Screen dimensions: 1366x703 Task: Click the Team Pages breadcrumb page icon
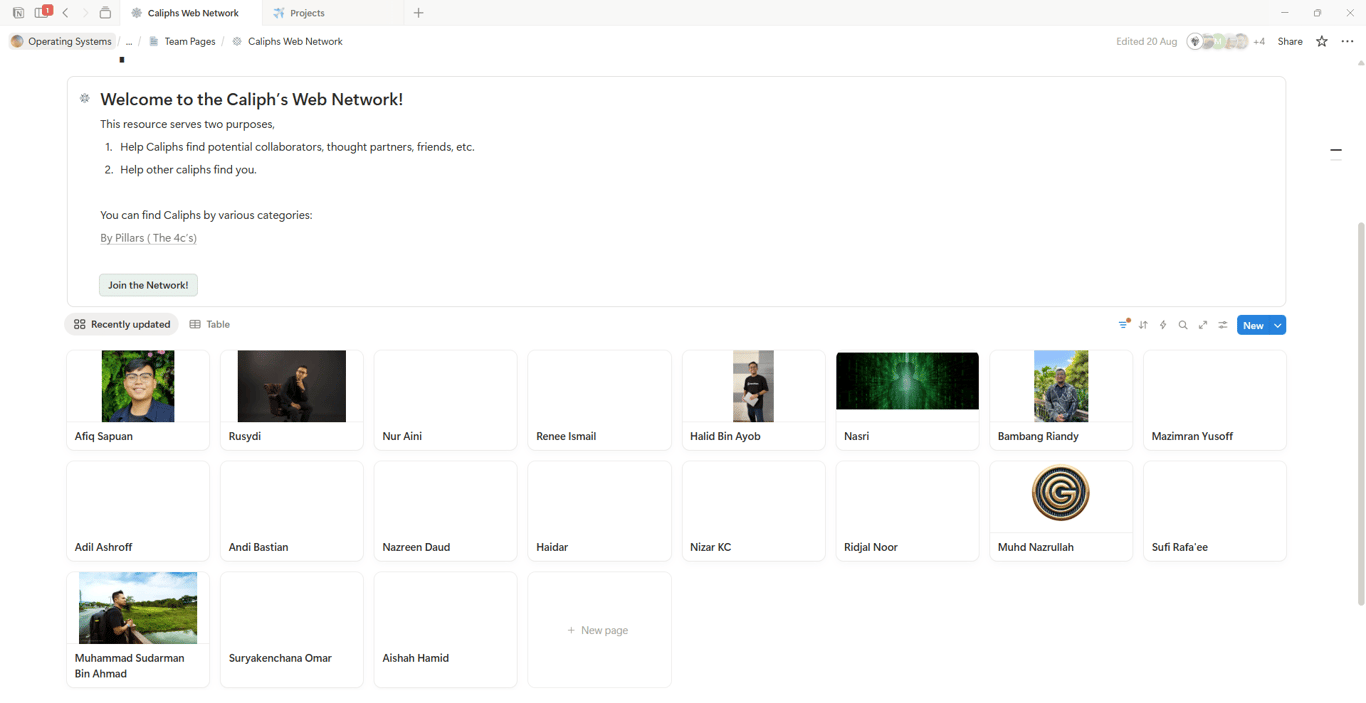click(154, 41)
